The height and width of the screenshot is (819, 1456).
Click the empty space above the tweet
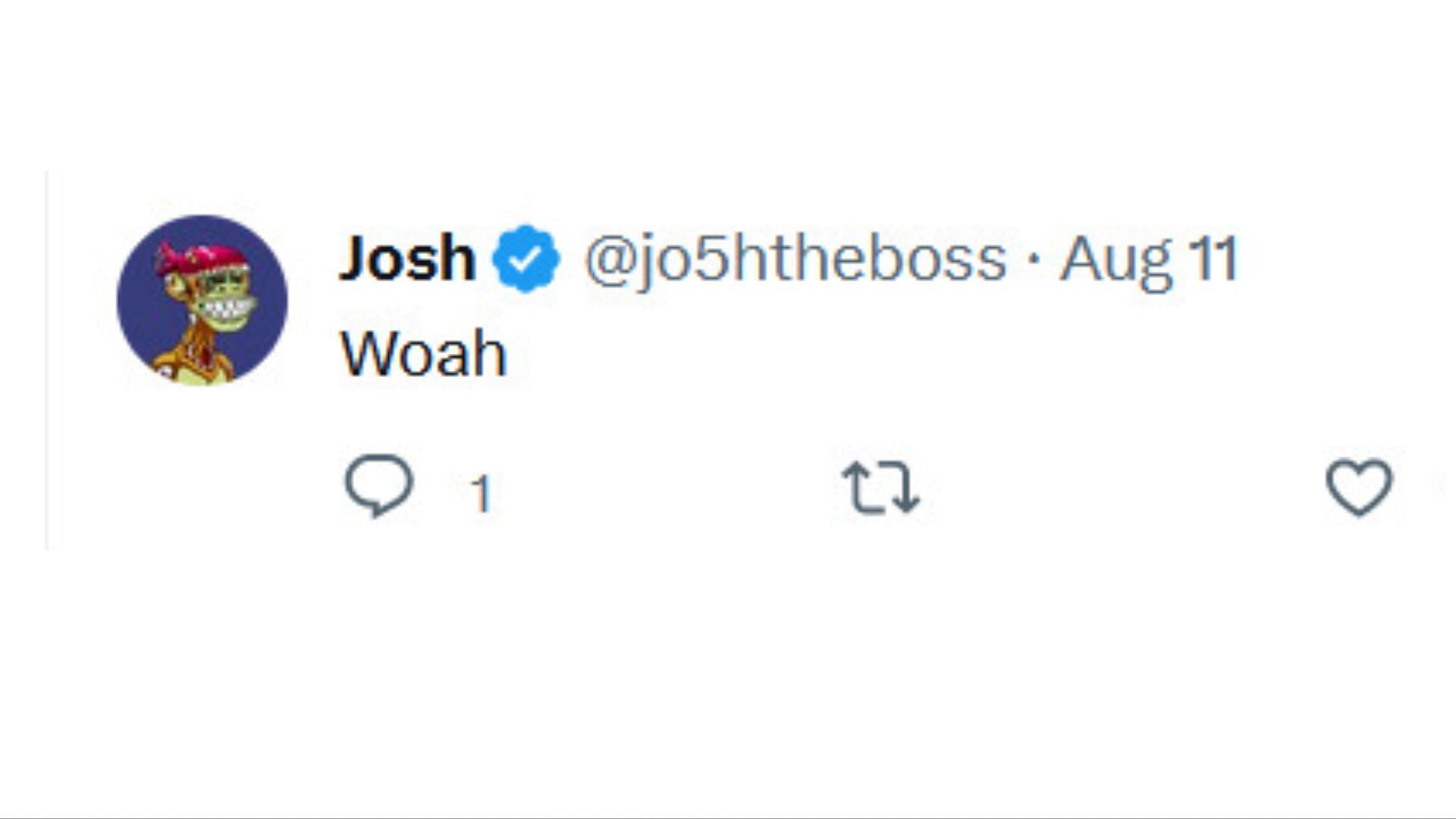pos(728,83)
